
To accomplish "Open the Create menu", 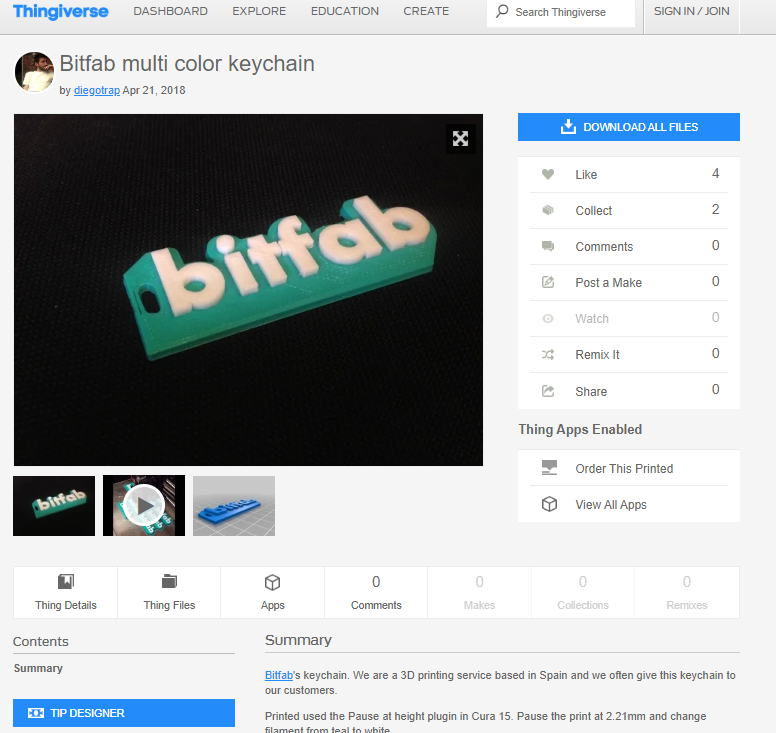I will tap(426, 11).
